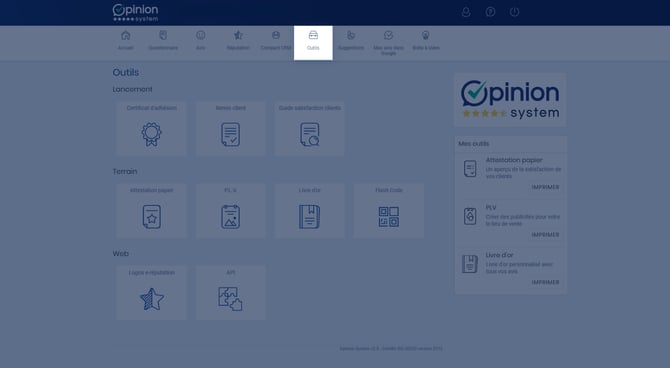Open the PLV tile under Terrain
The height and width of the screenshot is (368, 670).
[231, 211]
